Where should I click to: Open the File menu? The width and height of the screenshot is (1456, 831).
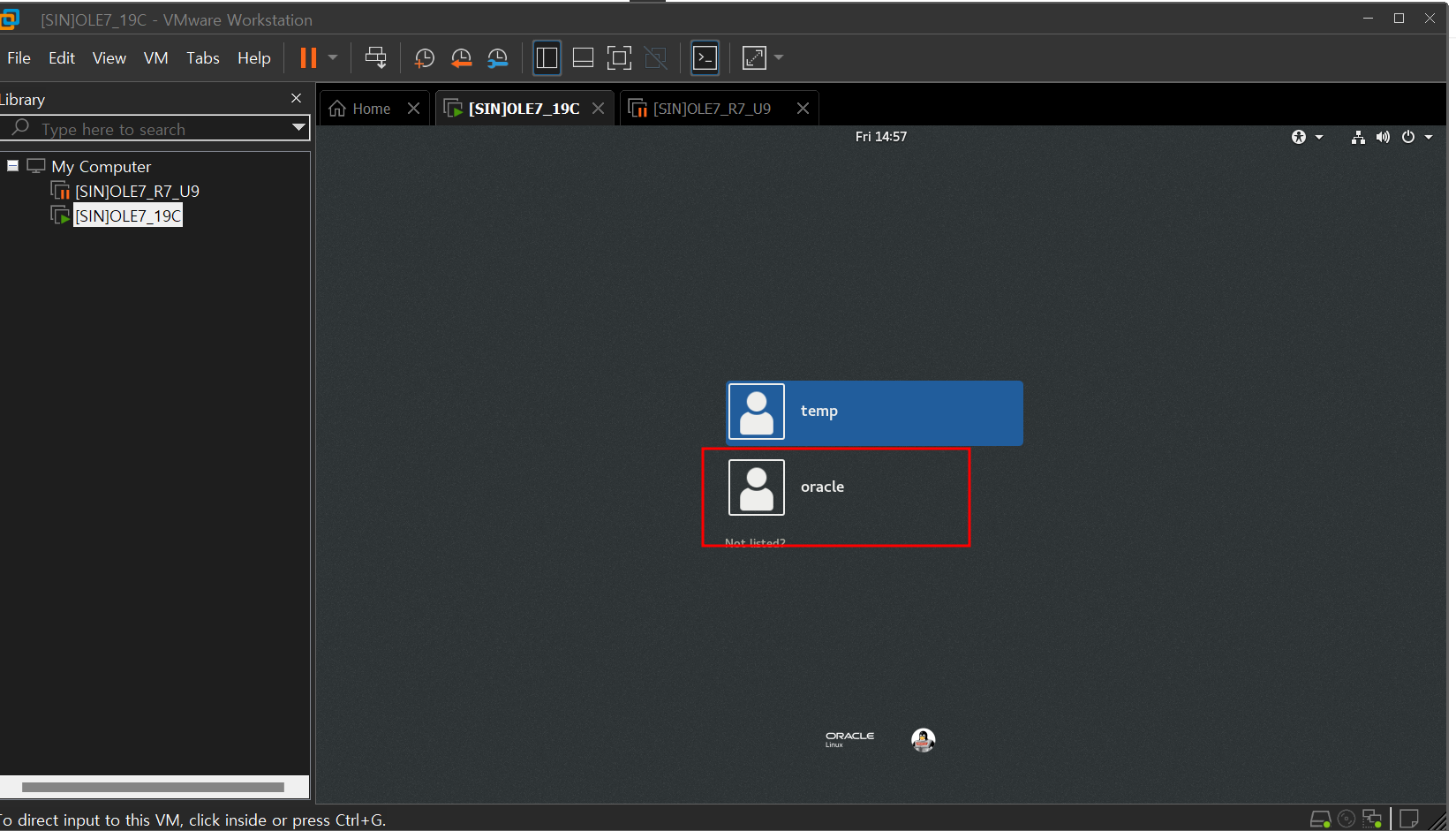[19, 58]
